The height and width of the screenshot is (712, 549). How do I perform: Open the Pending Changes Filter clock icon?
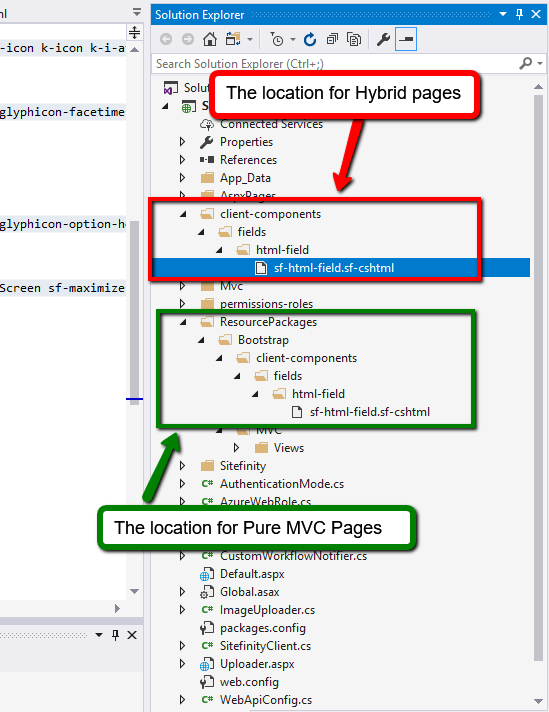276,40
